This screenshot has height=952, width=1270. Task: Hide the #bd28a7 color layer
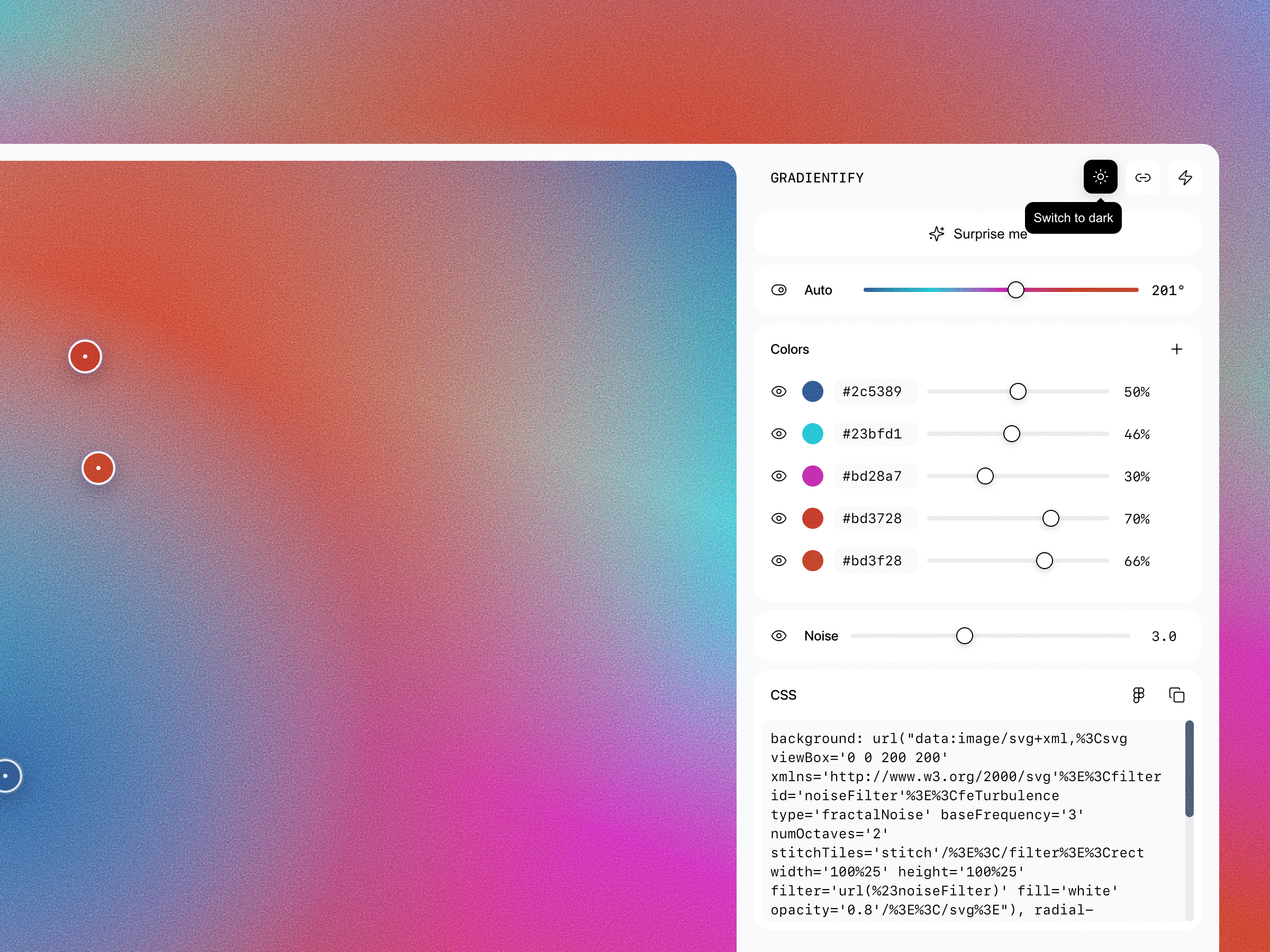[778, 475]
